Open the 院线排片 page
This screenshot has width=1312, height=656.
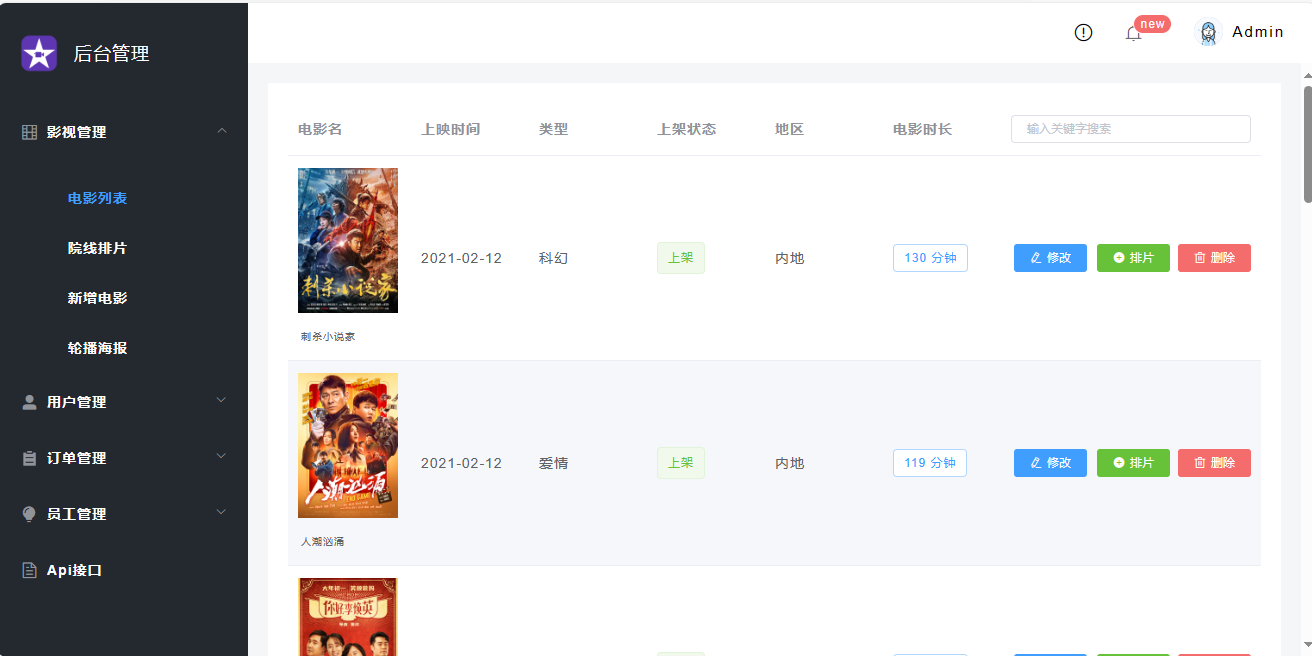(x=97, y=248)
